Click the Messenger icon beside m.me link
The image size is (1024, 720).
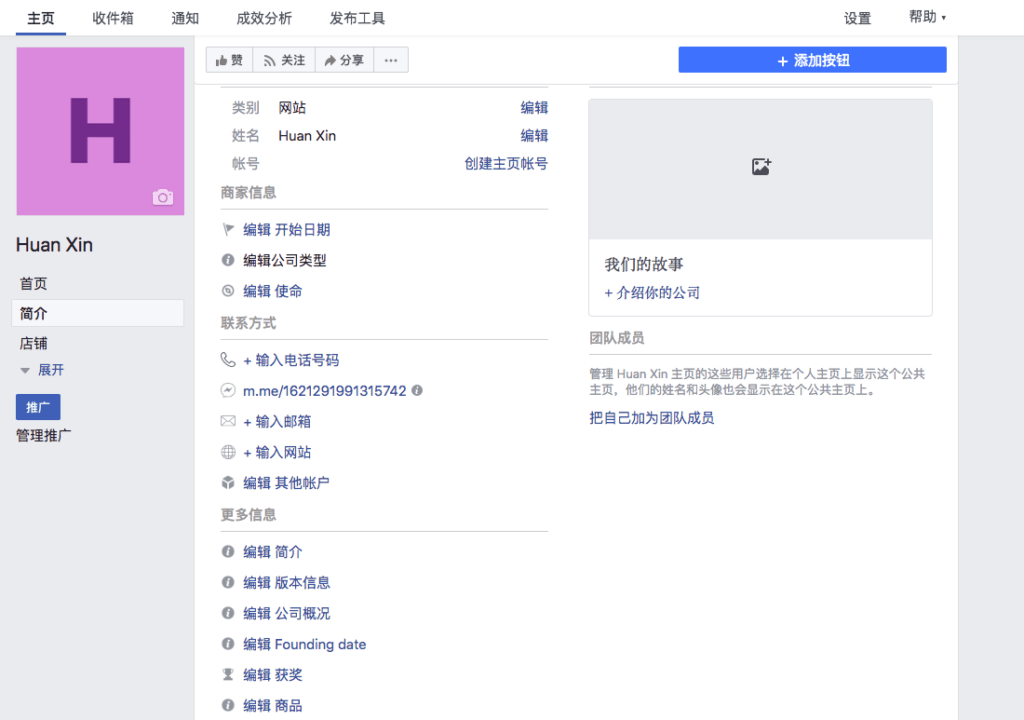click(x=228, y=391)
